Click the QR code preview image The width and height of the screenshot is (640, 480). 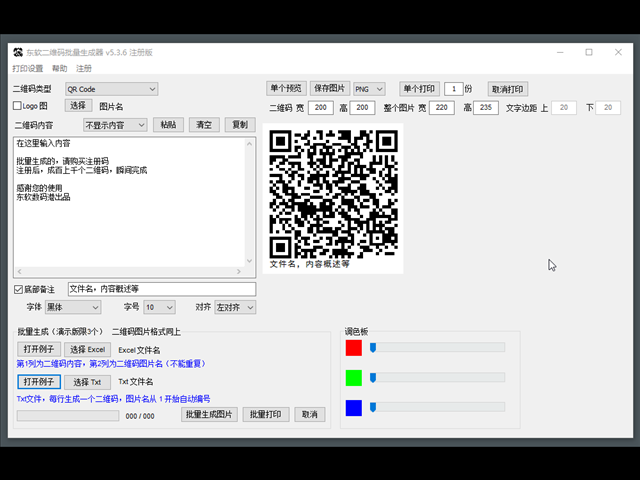click(333, 198)
